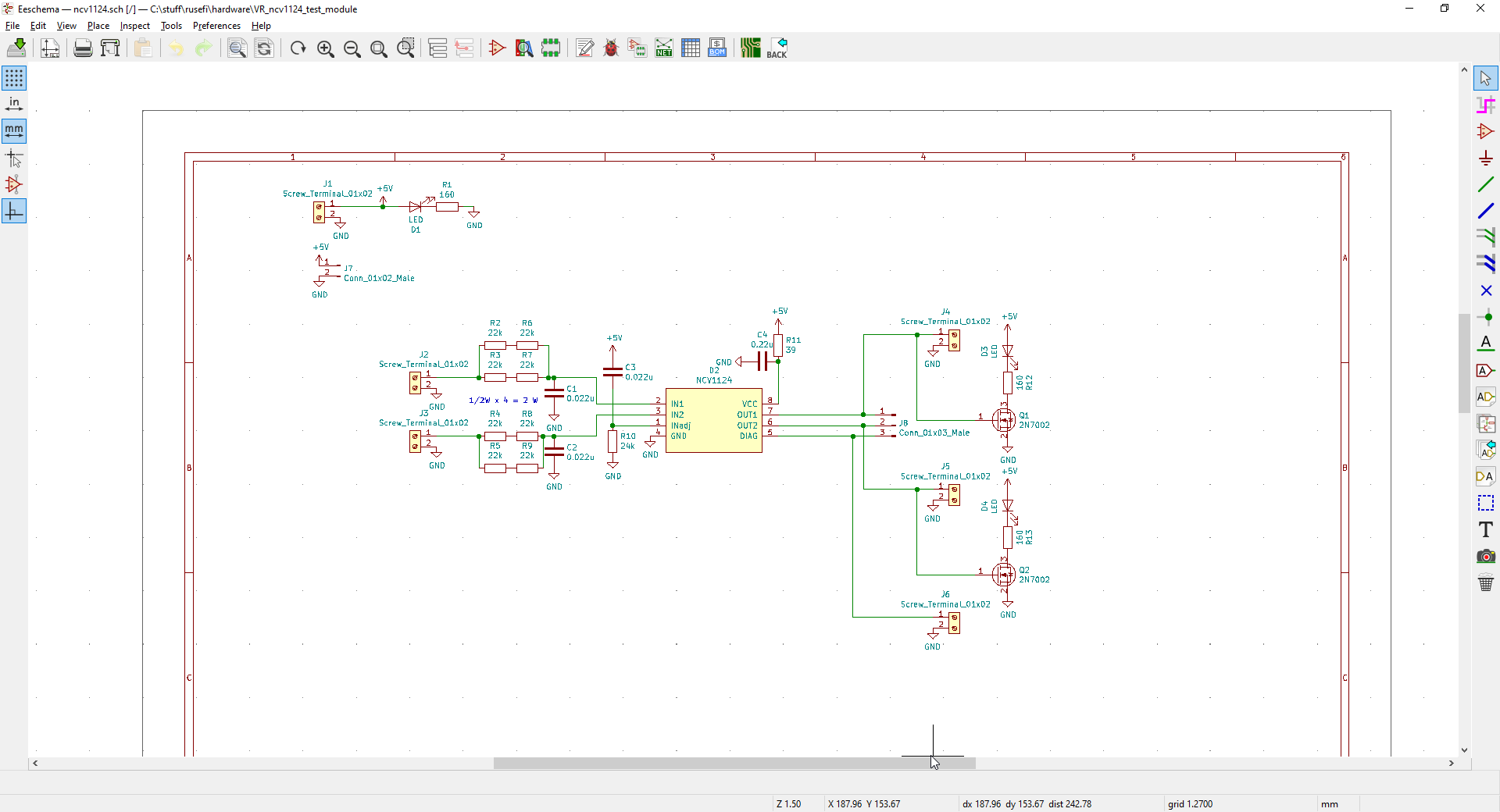Zoom in on the schematic
This screenshot has width=1500, height=812.
pyautogui.click(x=326, y=48)
